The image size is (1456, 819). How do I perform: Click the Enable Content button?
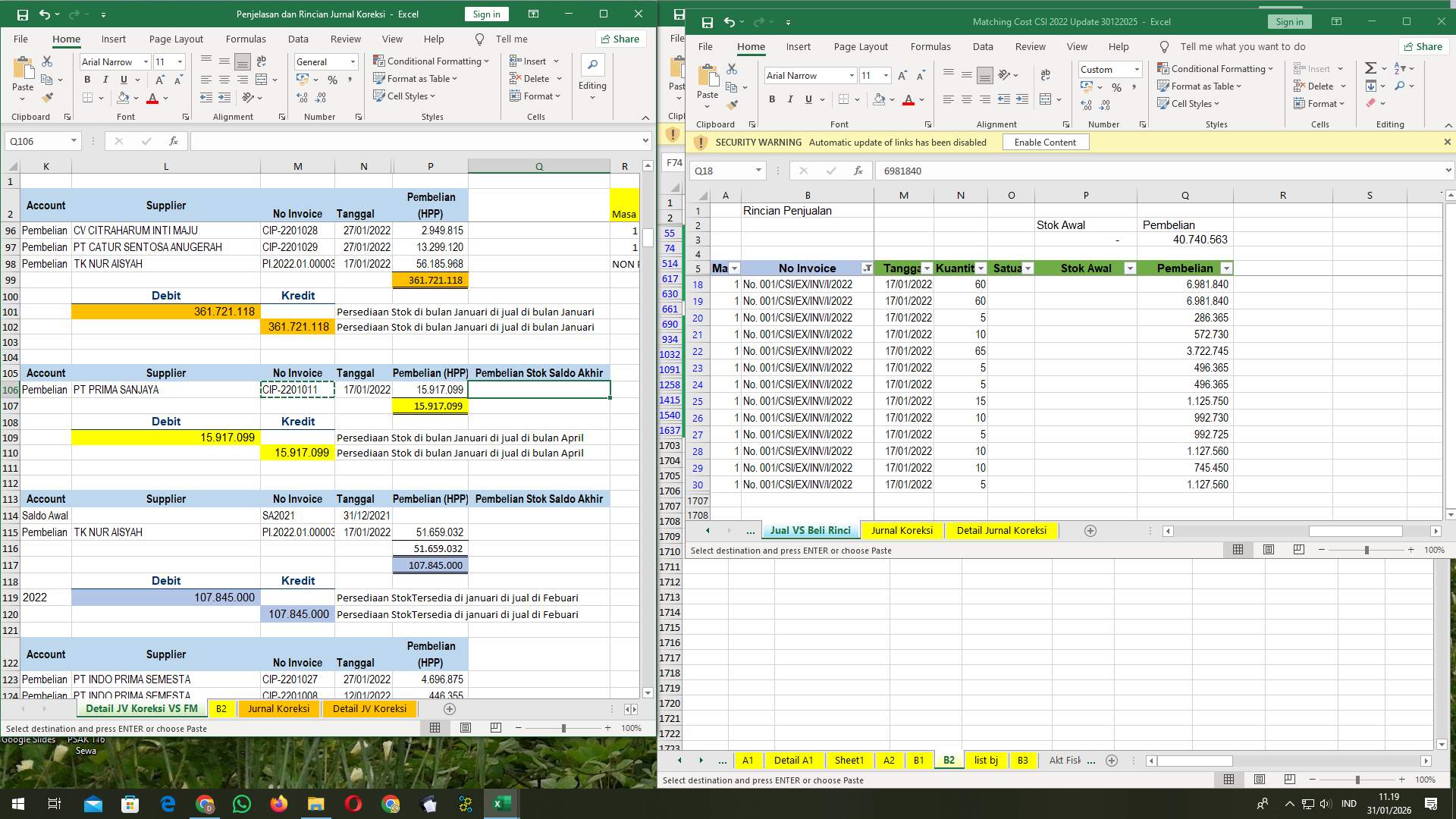point(1045,142)
